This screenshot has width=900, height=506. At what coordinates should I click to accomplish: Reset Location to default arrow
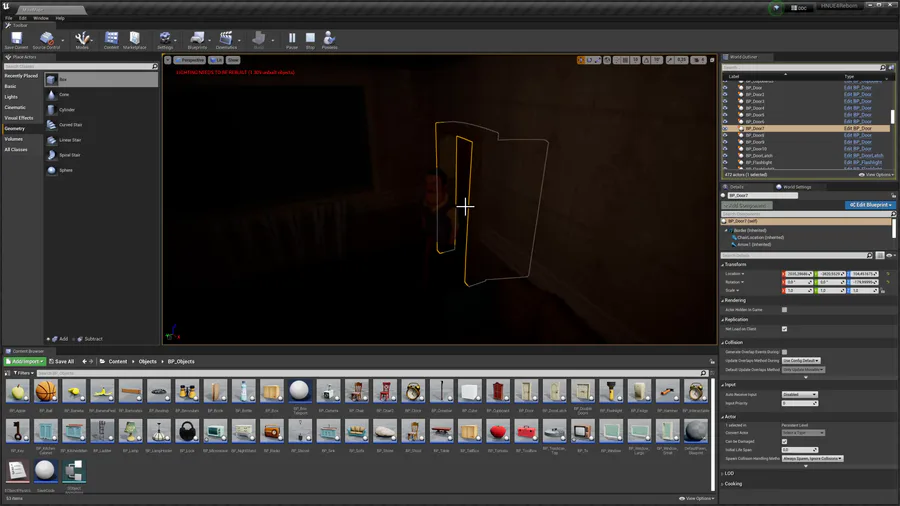pos(888,274)
